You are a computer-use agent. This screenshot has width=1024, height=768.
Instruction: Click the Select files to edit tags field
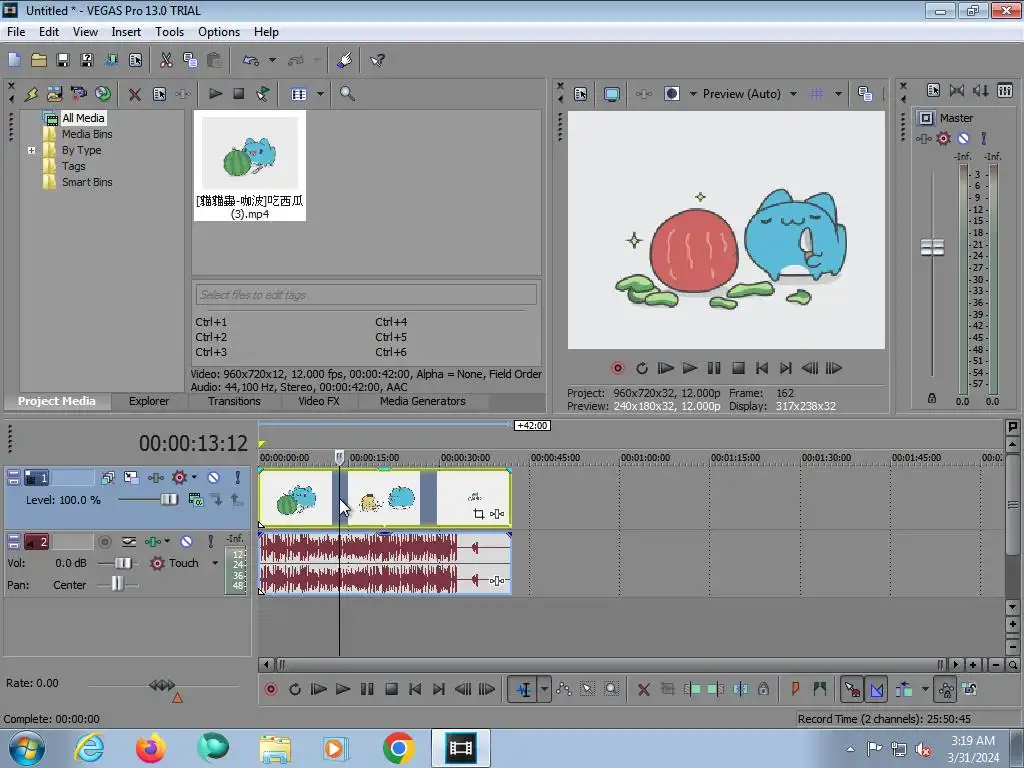[x=366, y=295]
